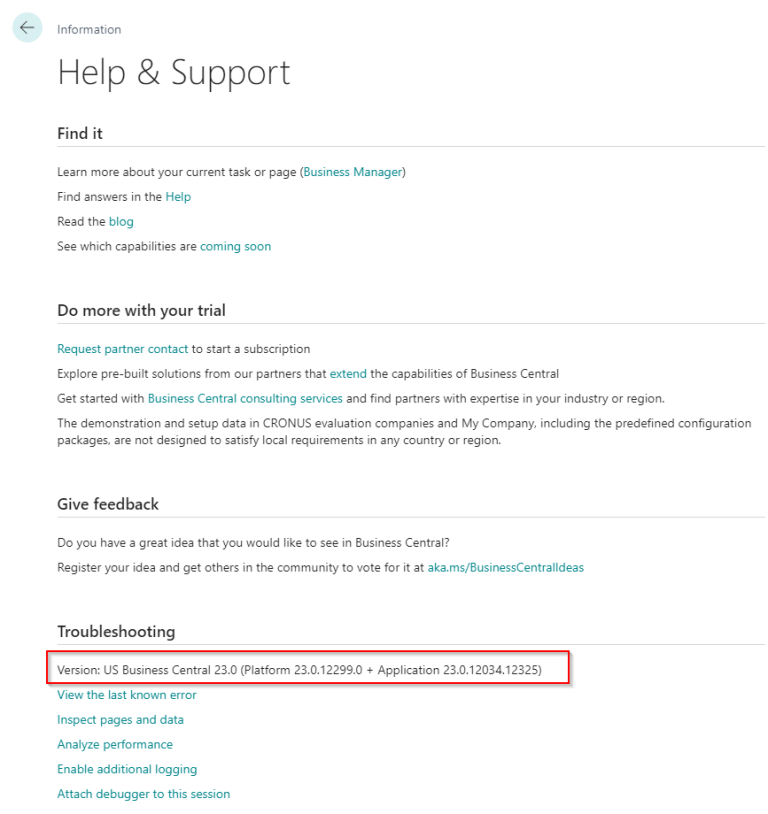Viewport: 768px width, 814px height.
Task: Click the Information page label
Action: click(89, 29)
